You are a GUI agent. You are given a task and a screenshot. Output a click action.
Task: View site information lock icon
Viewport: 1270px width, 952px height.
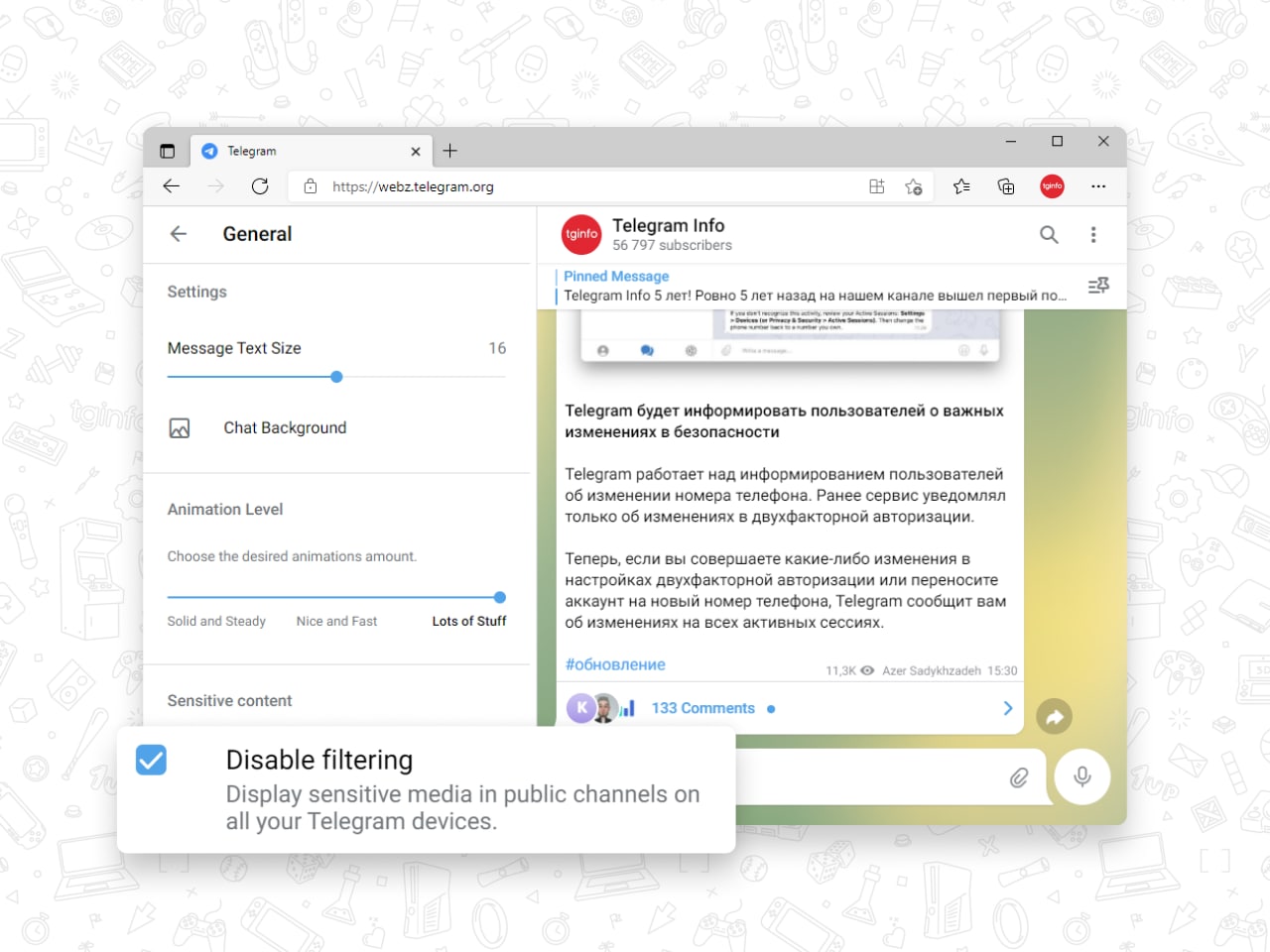point(311,186)
